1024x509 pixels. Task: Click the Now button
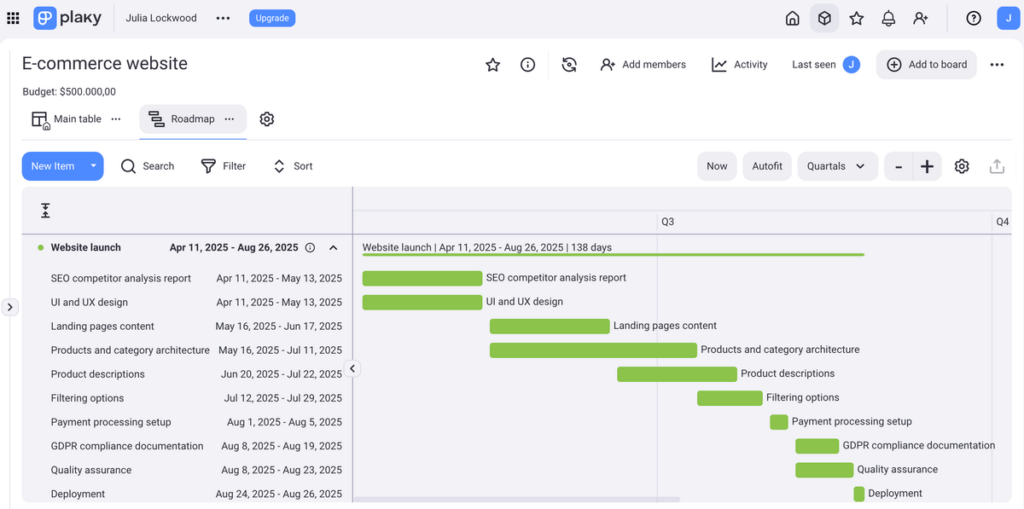pyautogui.click(x=717, y=166)
